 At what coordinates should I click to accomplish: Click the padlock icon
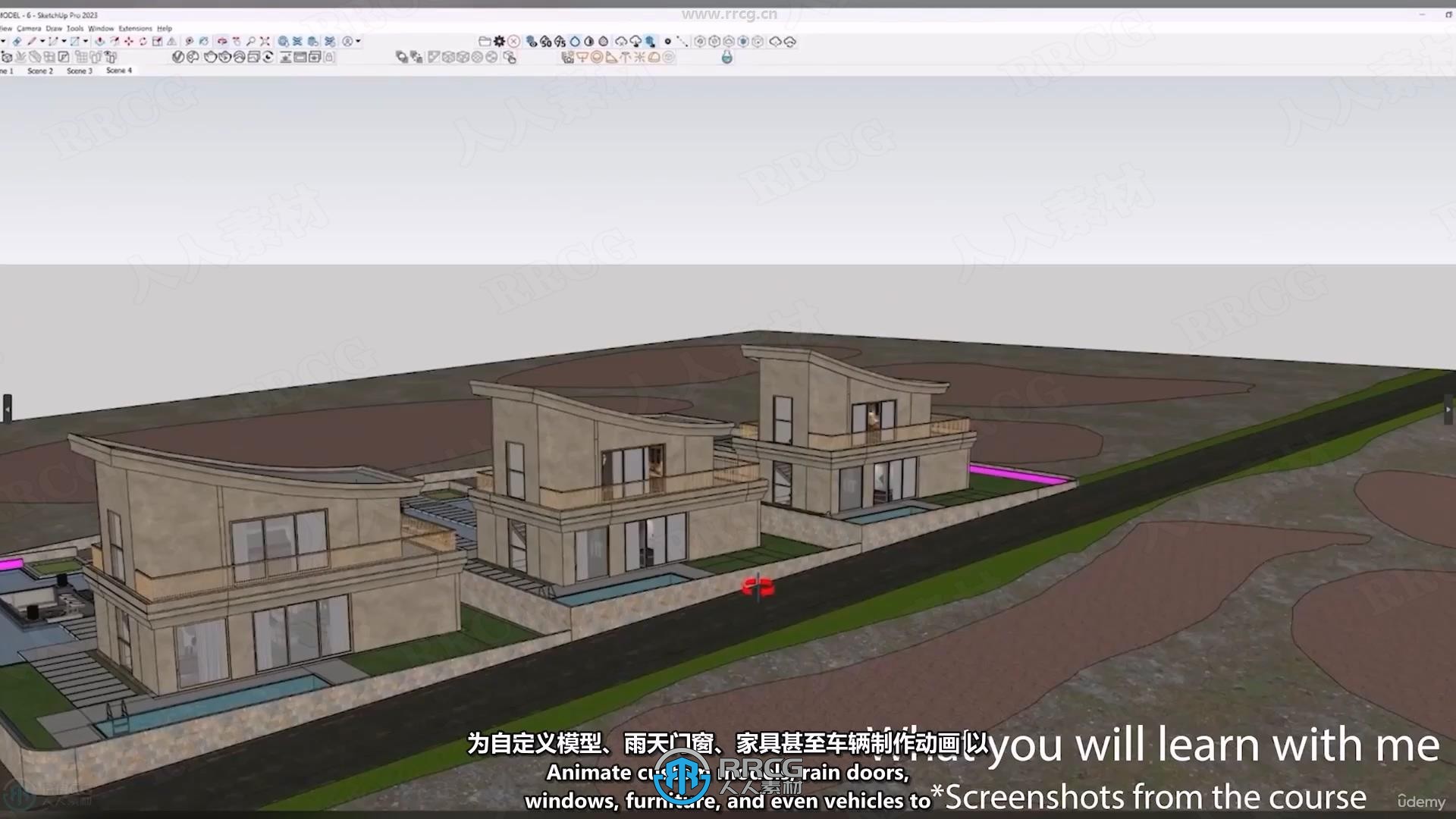pyautogui.click(x=328, y=57)
